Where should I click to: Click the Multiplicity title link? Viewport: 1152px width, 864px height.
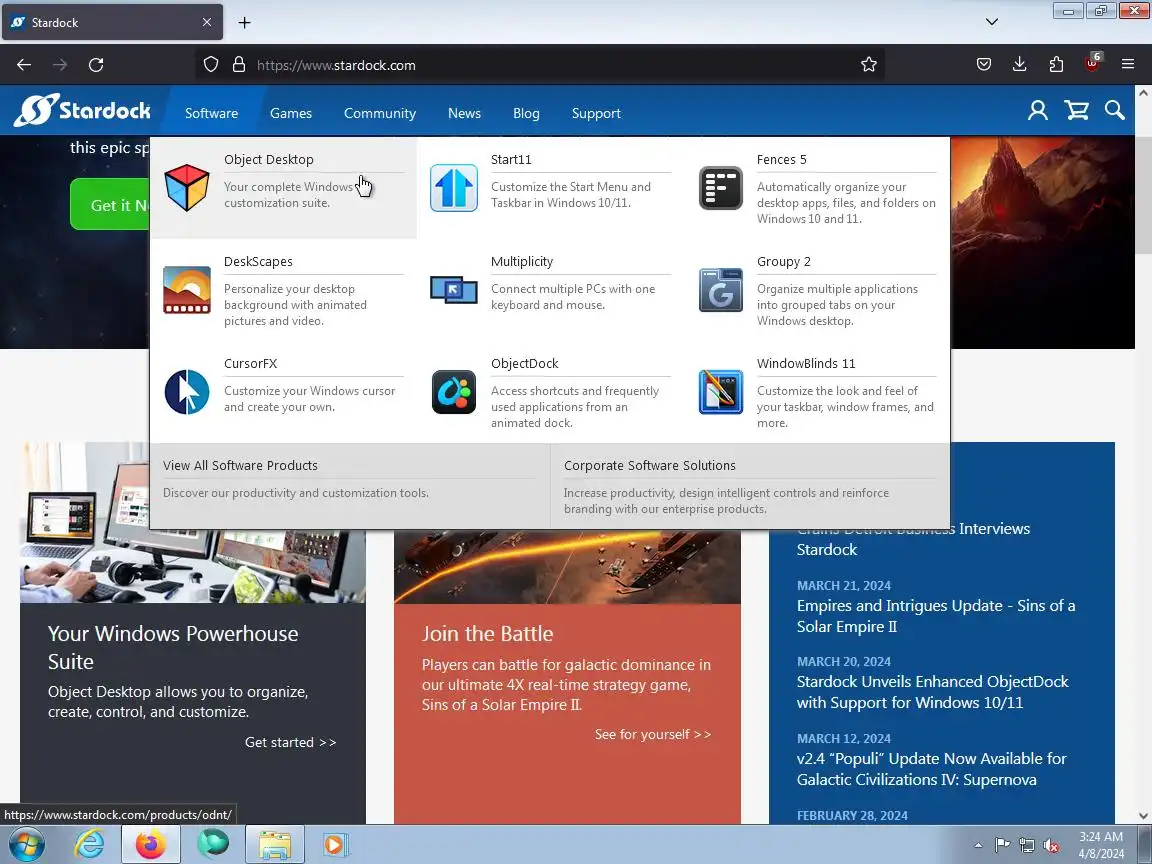522,262
